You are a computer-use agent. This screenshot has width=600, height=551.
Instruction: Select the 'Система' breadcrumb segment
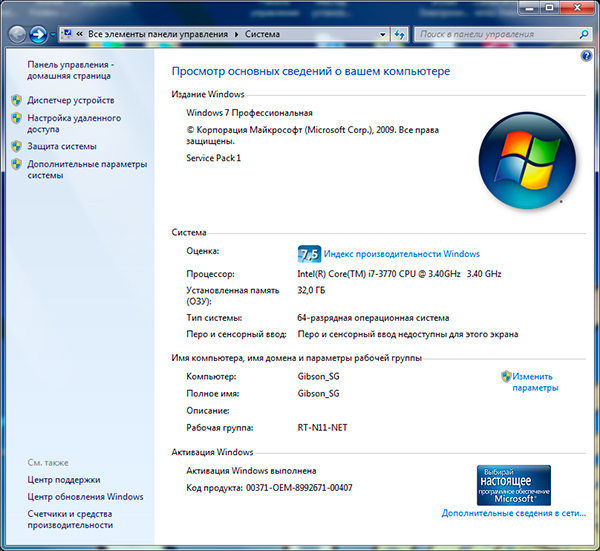[x=262, y=34]
